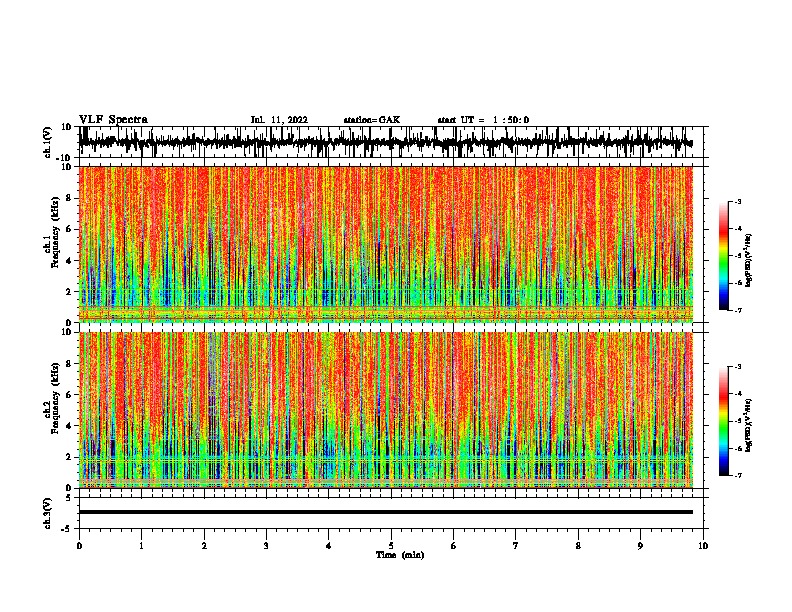Click inside the ch.1 spectrogram panel
This screenshot has height=612, width=792.
point(386,244)
